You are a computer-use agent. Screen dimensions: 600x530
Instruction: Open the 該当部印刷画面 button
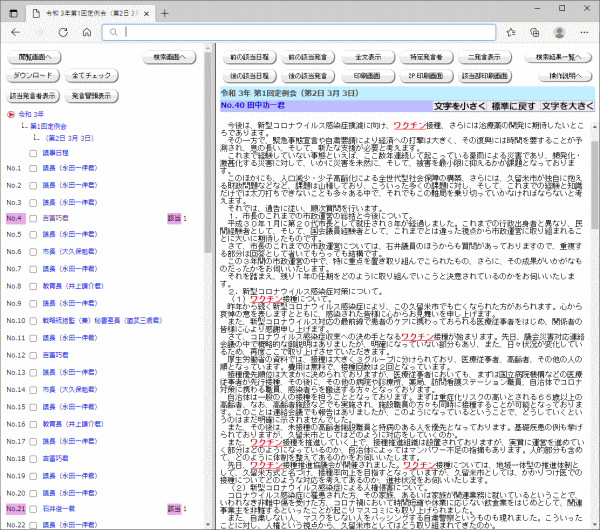coord(484,76)
